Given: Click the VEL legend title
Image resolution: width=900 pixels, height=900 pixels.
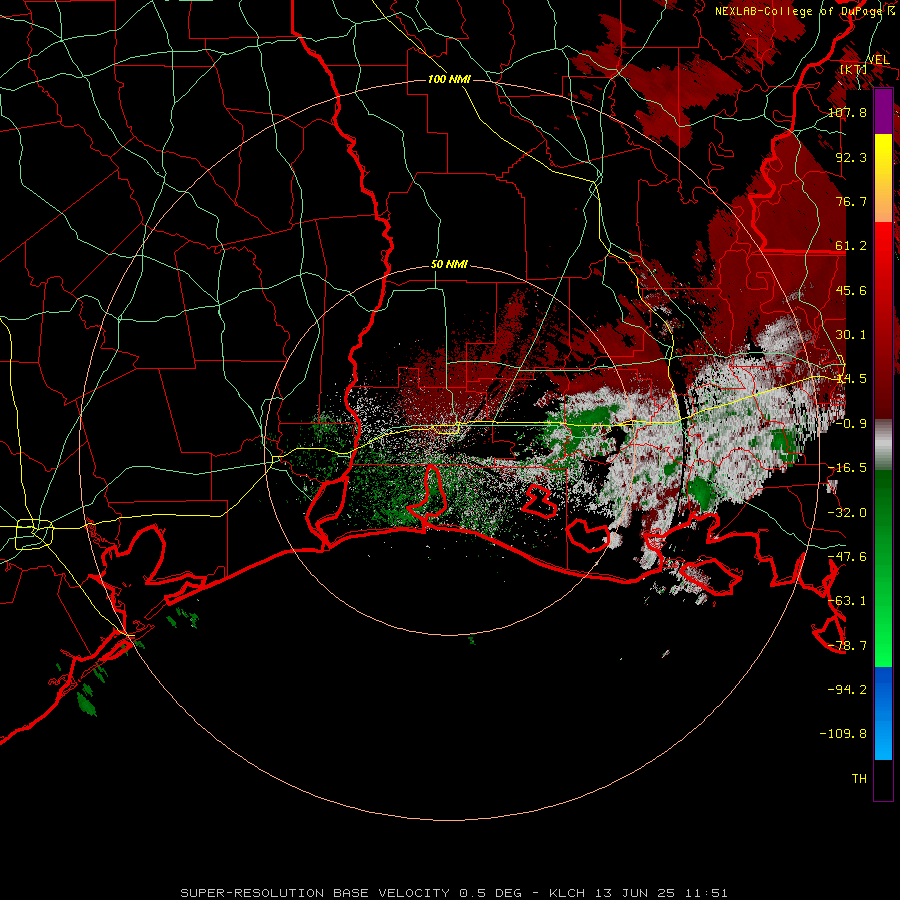Looking at the screenshot, I should [878, 60].
